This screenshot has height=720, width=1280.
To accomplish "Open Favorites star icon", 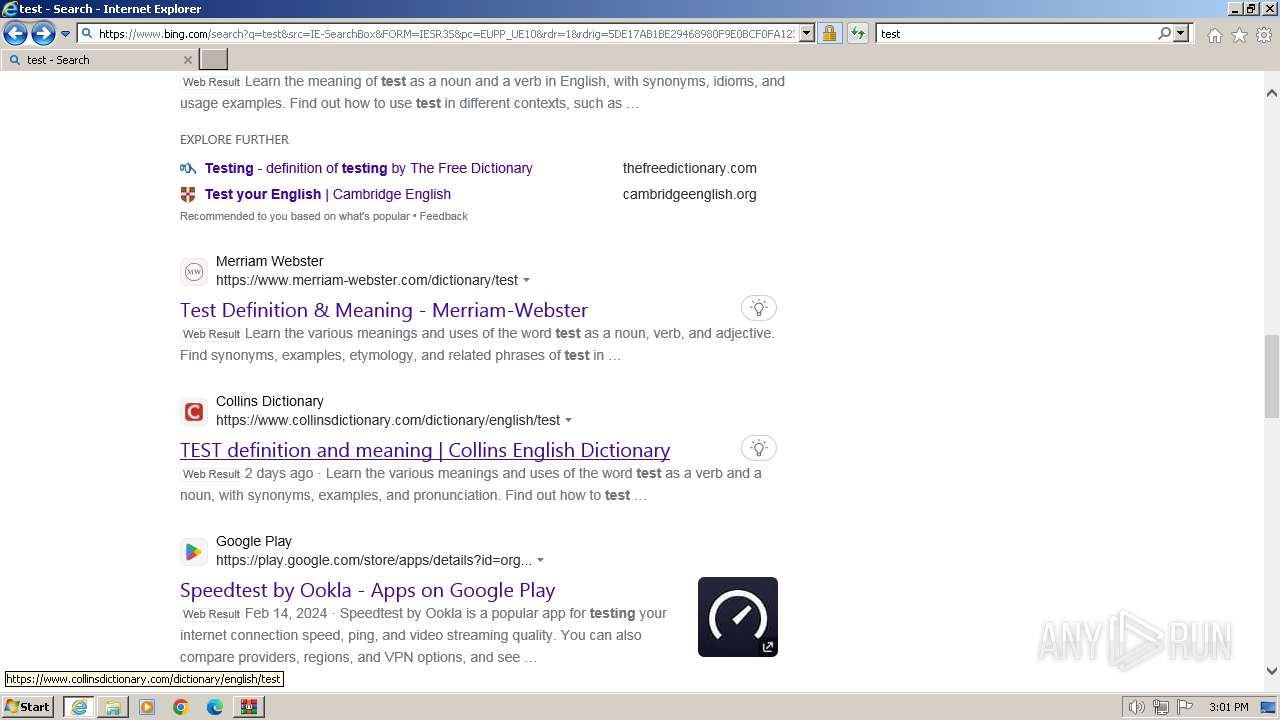I will (x=1239, y=35).
